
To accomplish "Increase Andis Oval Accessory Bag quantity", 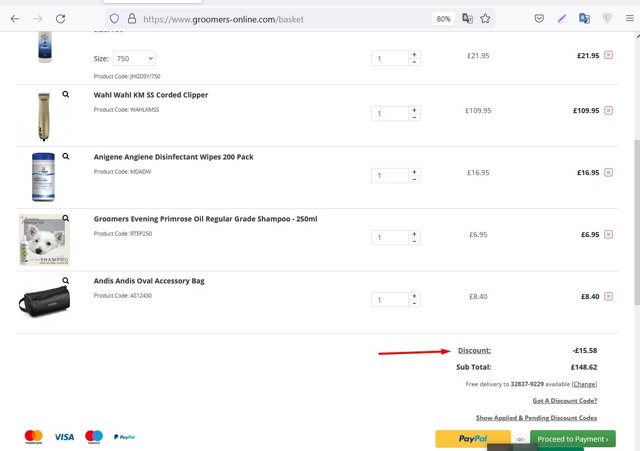I will click(x=414, y=296).
